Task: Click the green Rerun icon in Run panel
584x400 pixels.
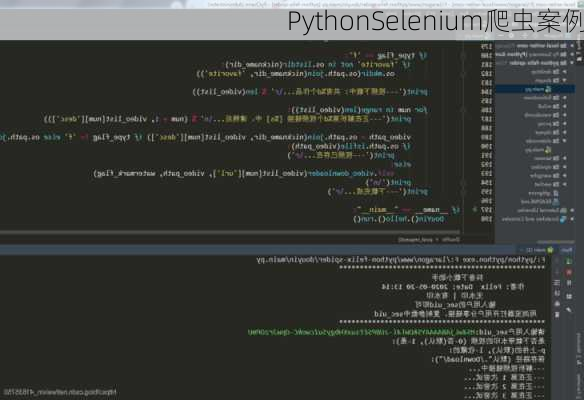Action: 569,262
